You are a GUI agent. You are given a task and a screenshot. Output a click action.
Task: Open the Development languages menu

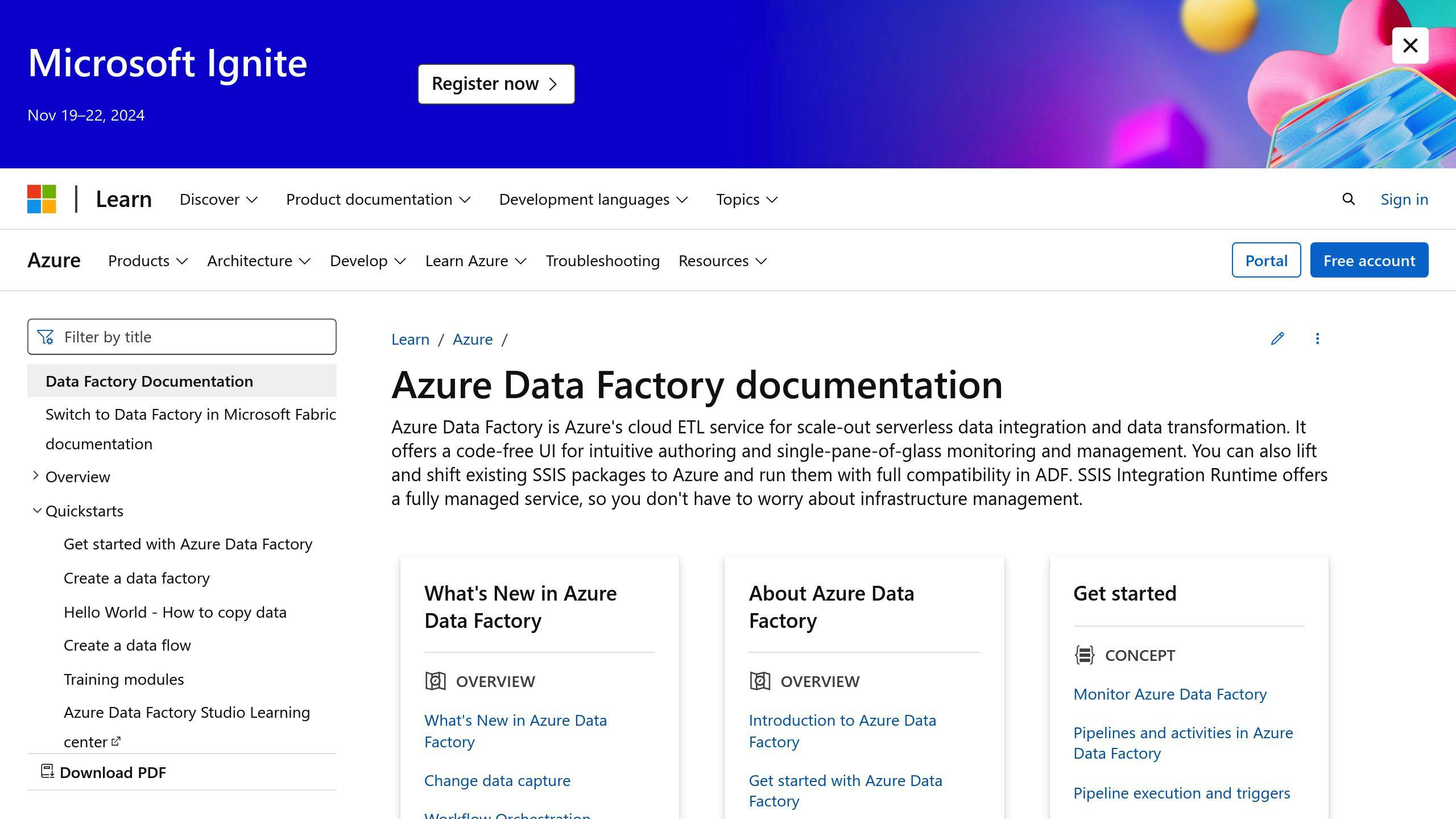(594, 199)
